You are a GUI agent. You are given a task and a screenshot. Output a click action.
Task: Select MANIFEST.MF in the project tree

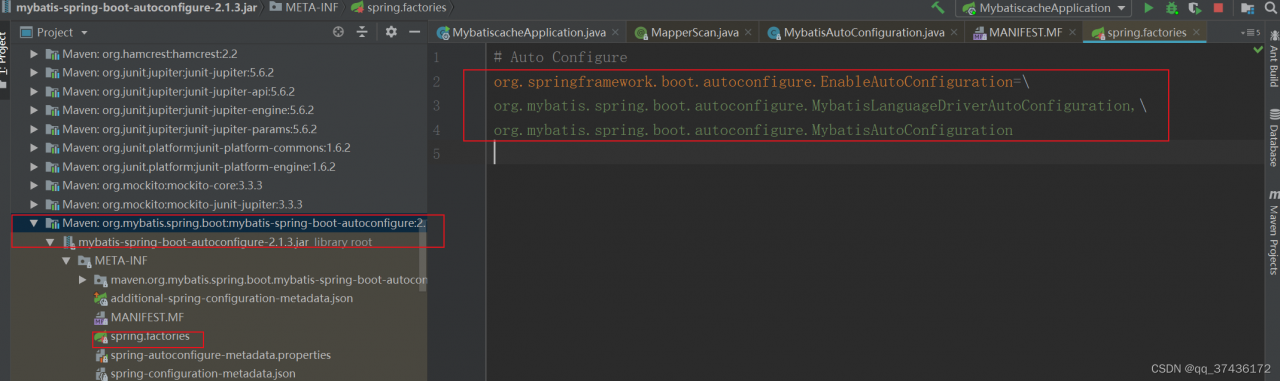tap(147, 317)
